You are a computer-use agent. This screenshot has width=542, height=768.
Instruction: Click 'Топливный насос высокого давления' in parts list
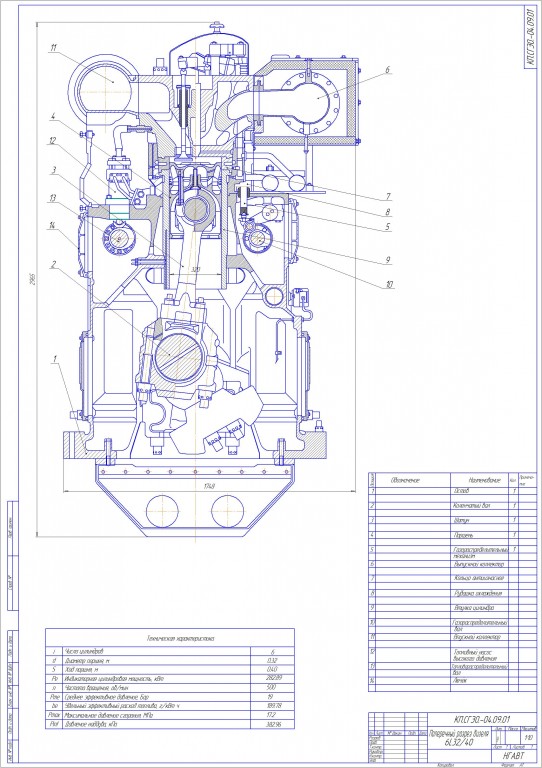[474, 656]
